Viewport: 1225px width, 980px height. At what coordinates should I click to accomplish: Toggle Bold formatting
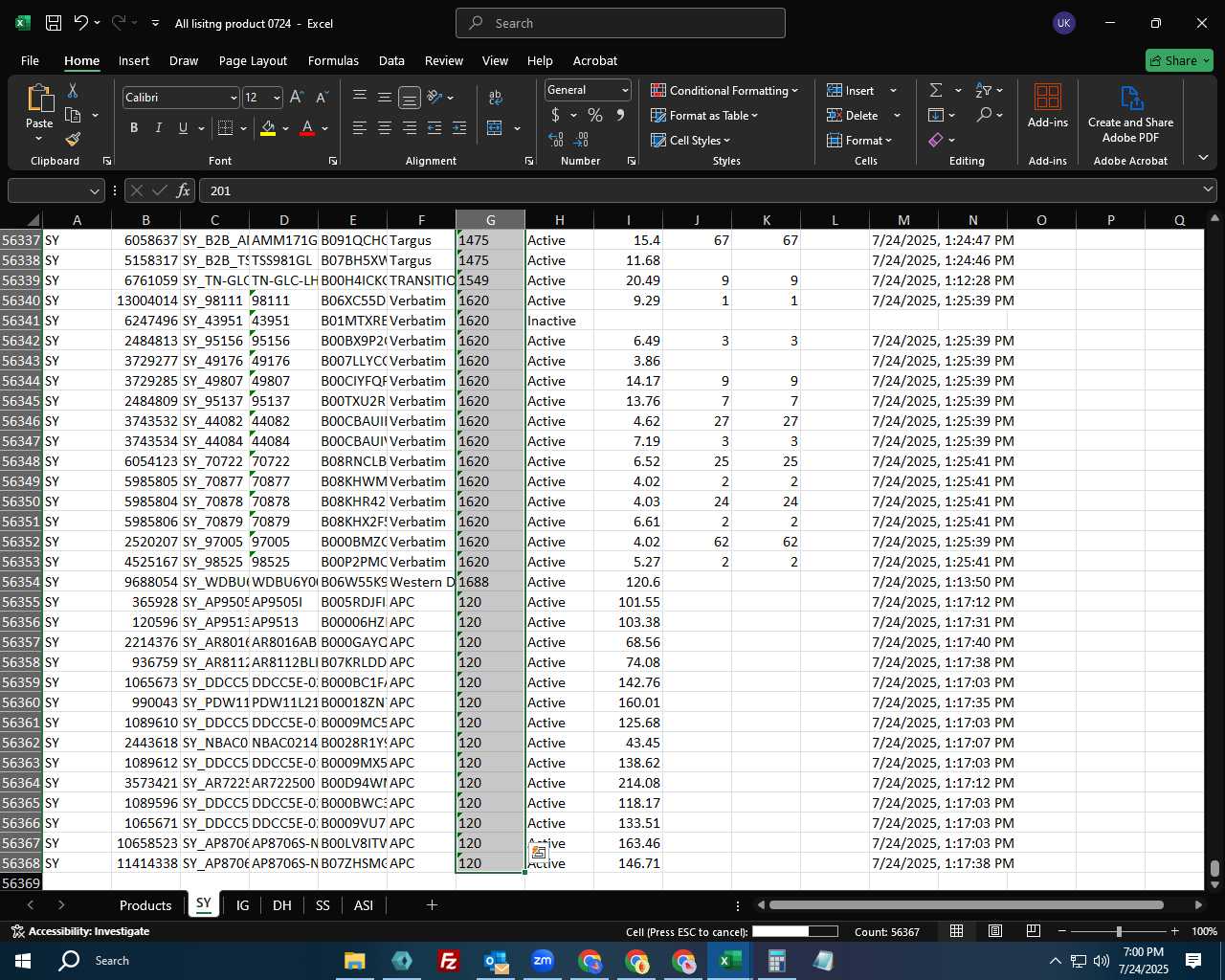pos(134,128)
